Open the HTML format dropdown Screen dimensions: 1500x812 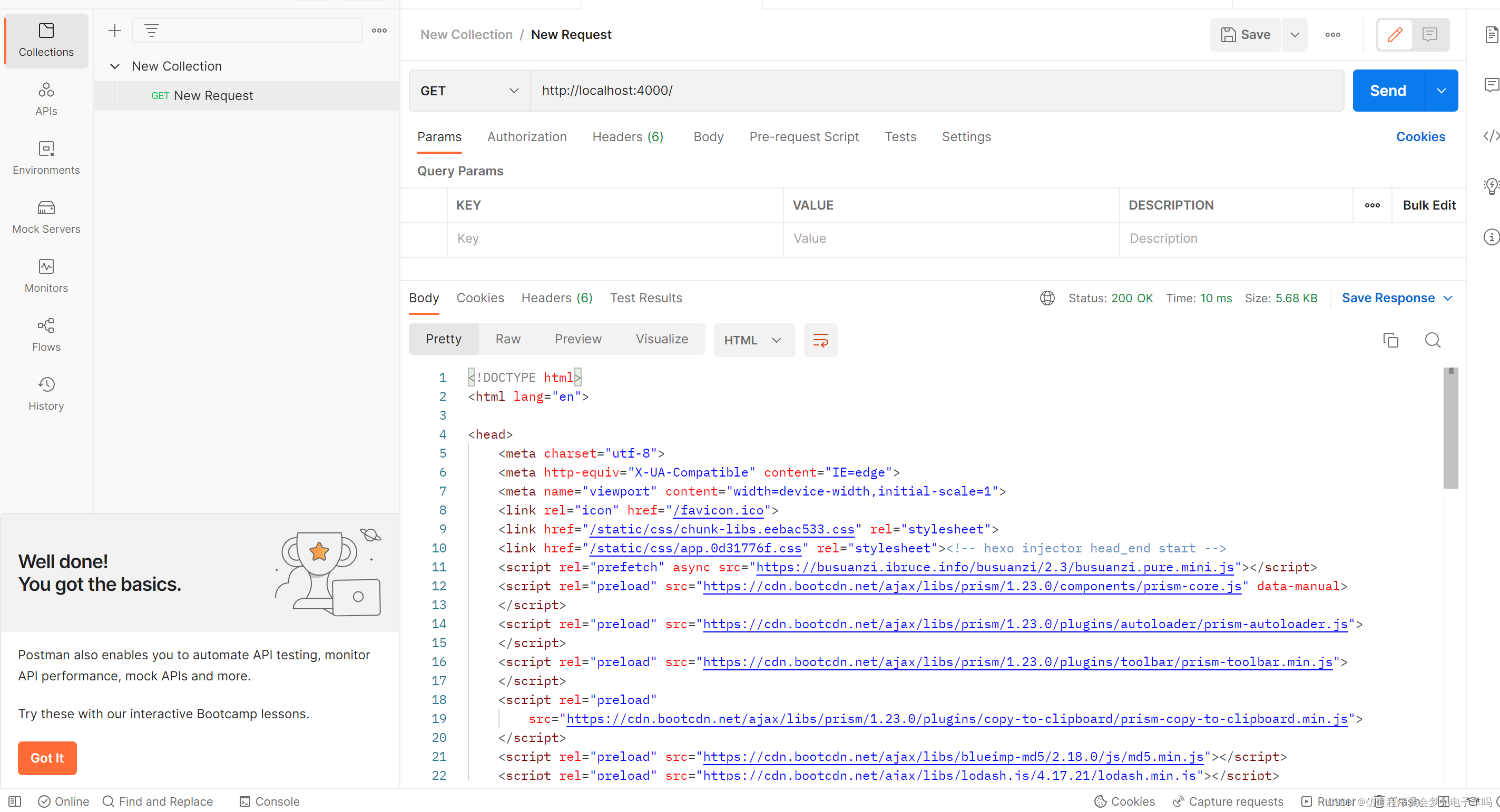754,340
